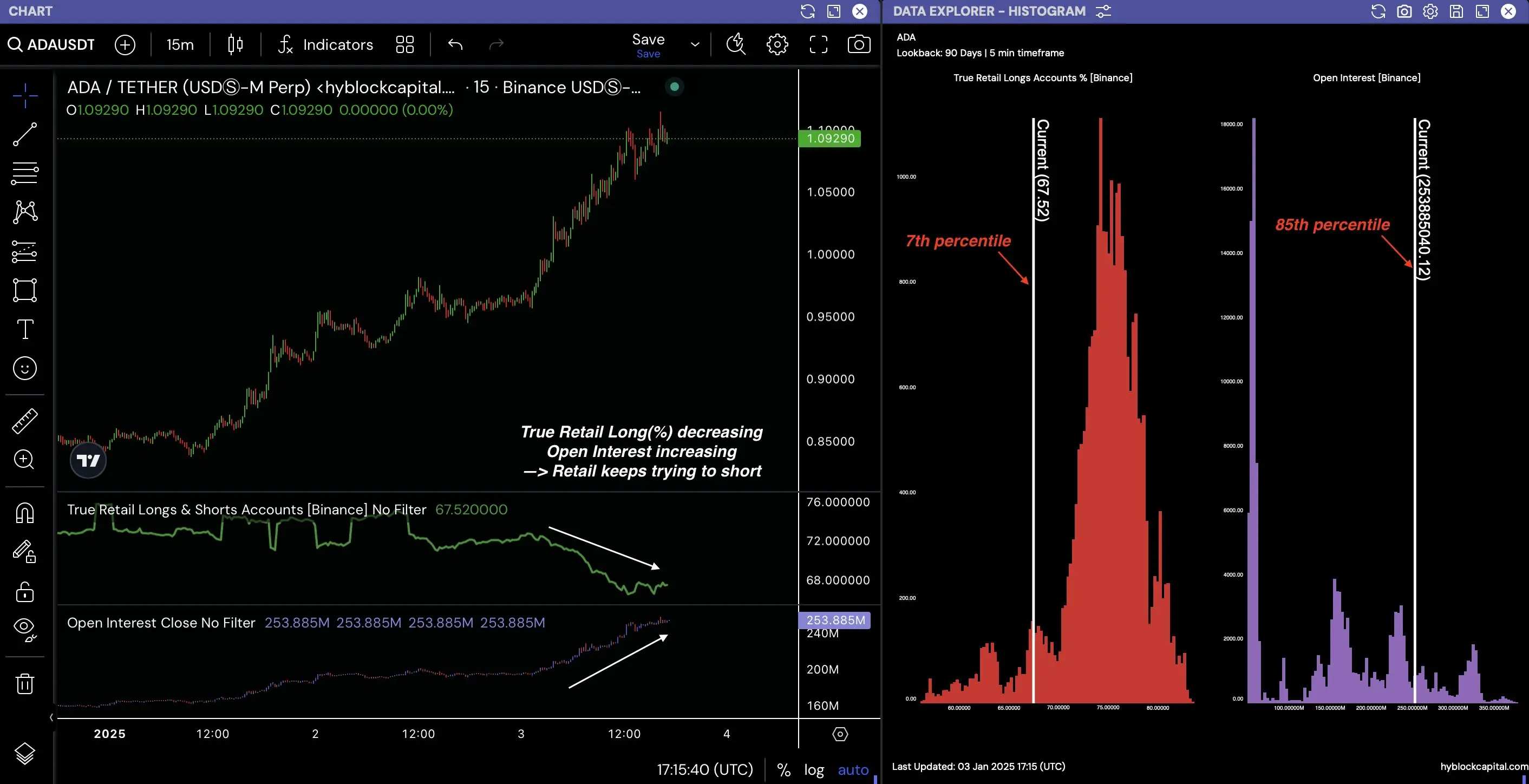1529x784 pixels.
Task: Open histogram filter sliders in Data Explorer
Action: [x=1103, y=11]
